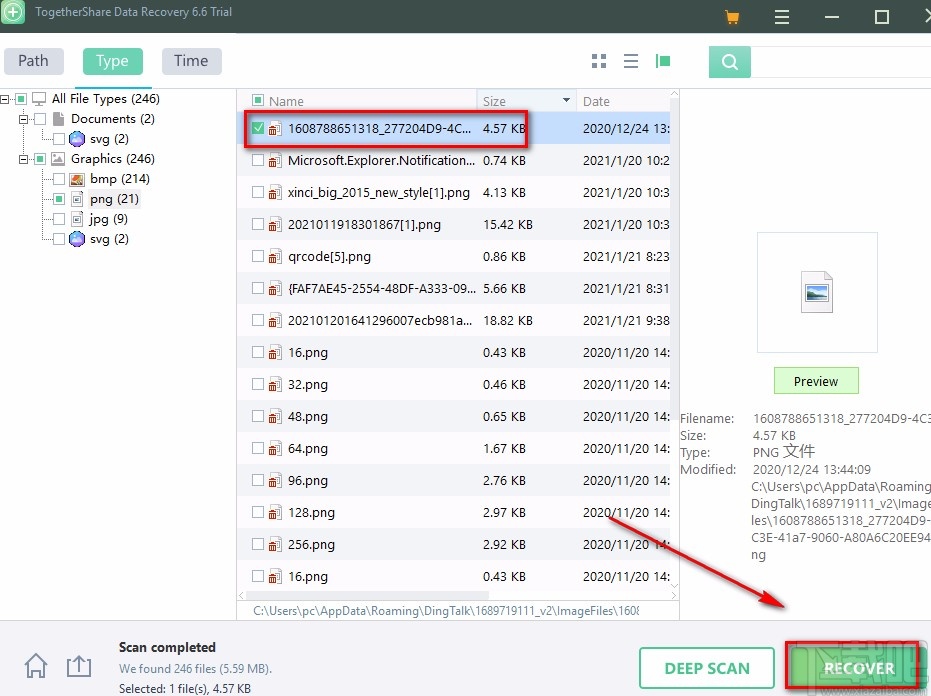Click the export icon in the bottom bar
Screen dimensions: 931x696
pos(79,665)
